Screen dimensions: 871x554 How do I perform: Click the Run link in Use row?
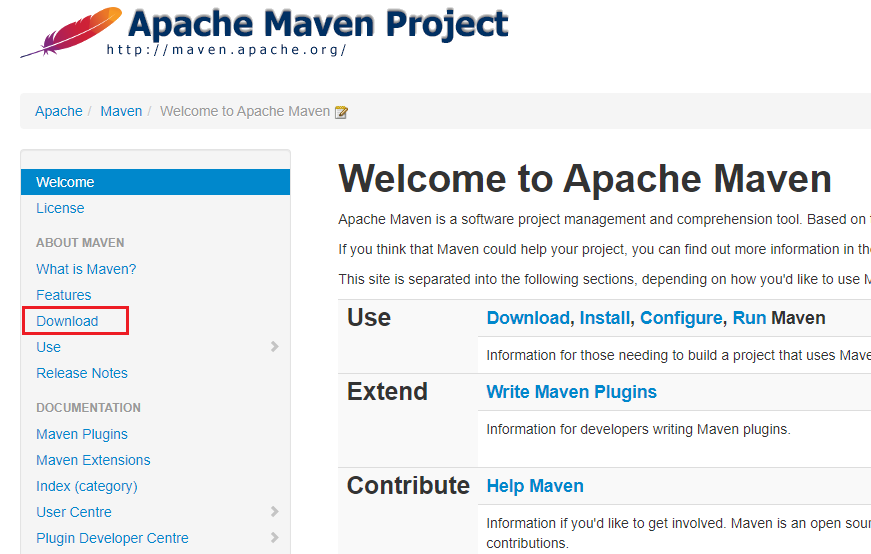749,318
